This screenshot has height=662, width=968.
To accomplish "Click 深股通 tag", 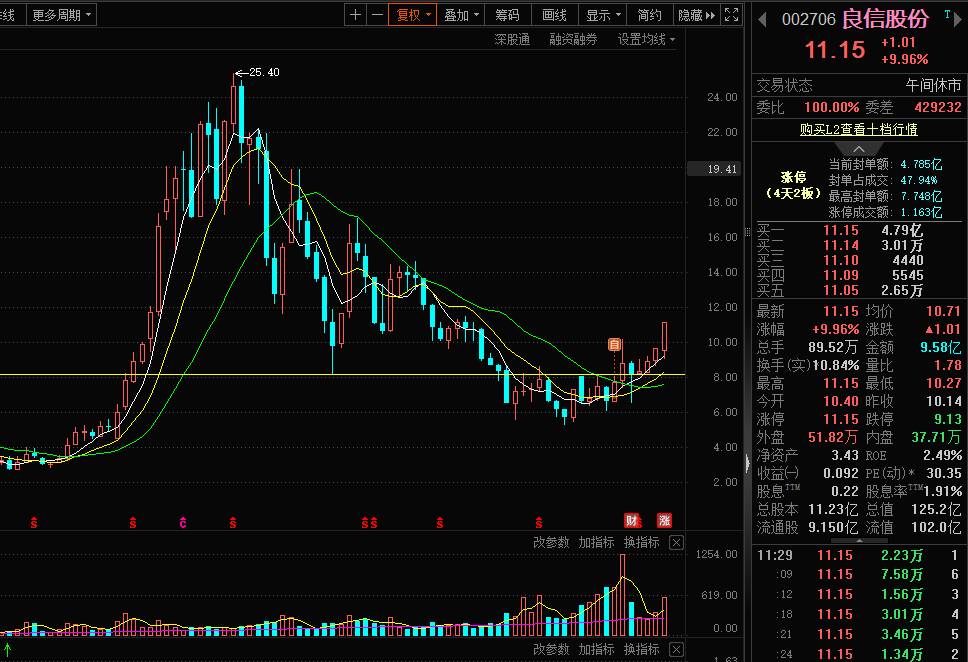I will [512, 40].
